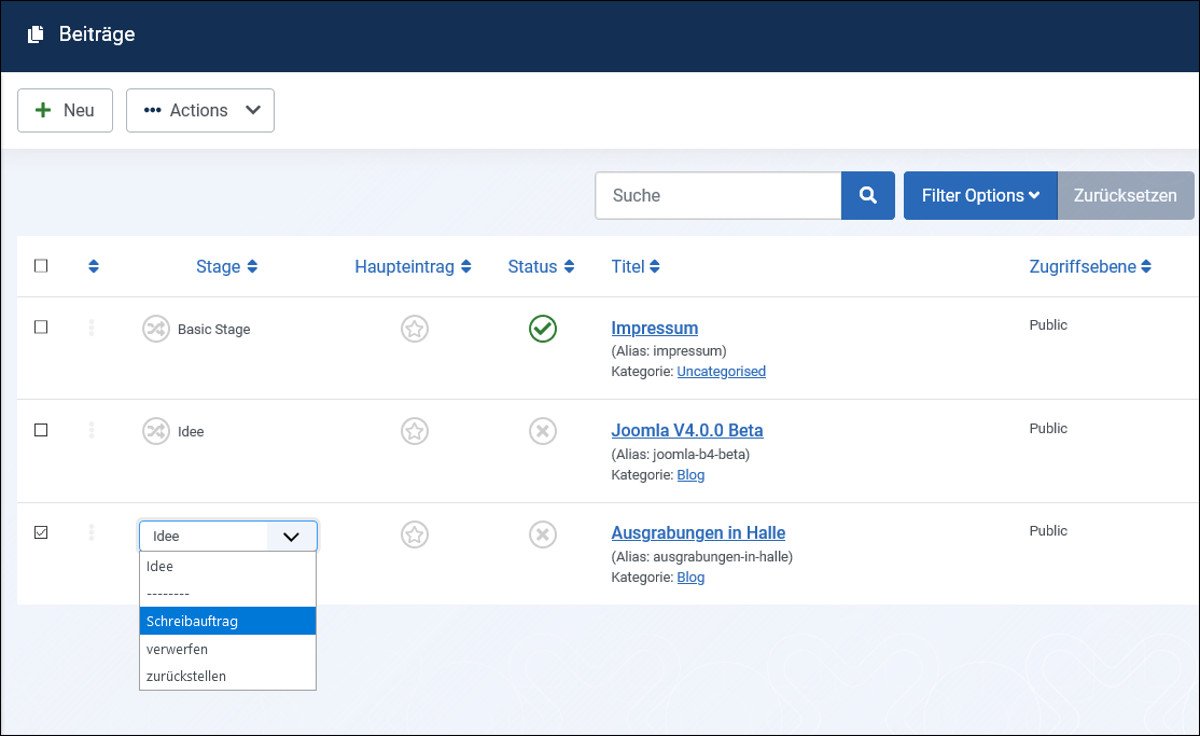
Task: Uncheck the Ausgrabungen in Halle row checkbox
Action: (x=41, y=533)
